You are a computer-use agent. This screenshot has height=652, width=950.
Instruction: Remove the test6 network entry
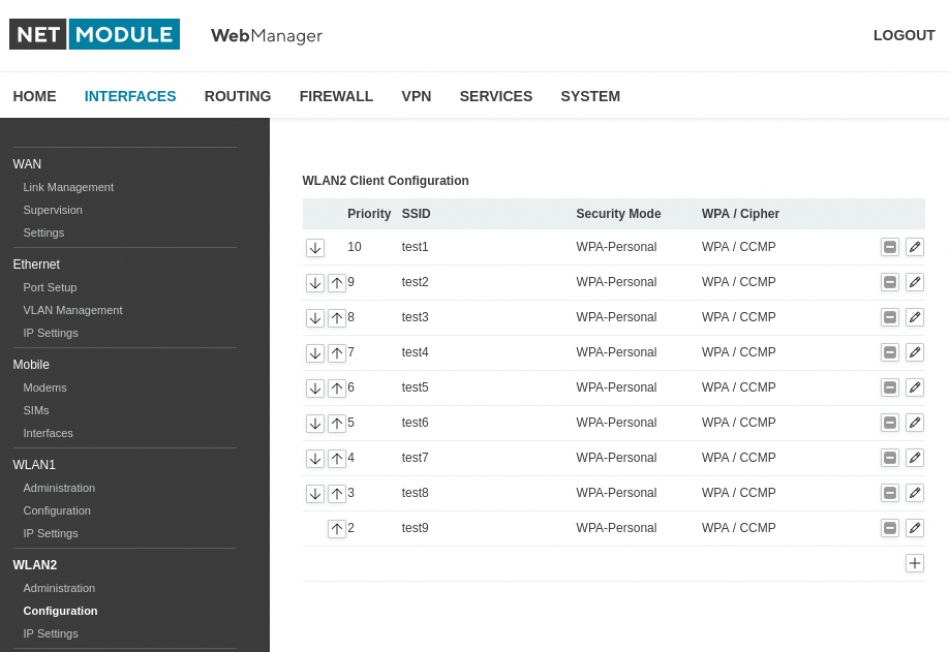click(889, 423)
